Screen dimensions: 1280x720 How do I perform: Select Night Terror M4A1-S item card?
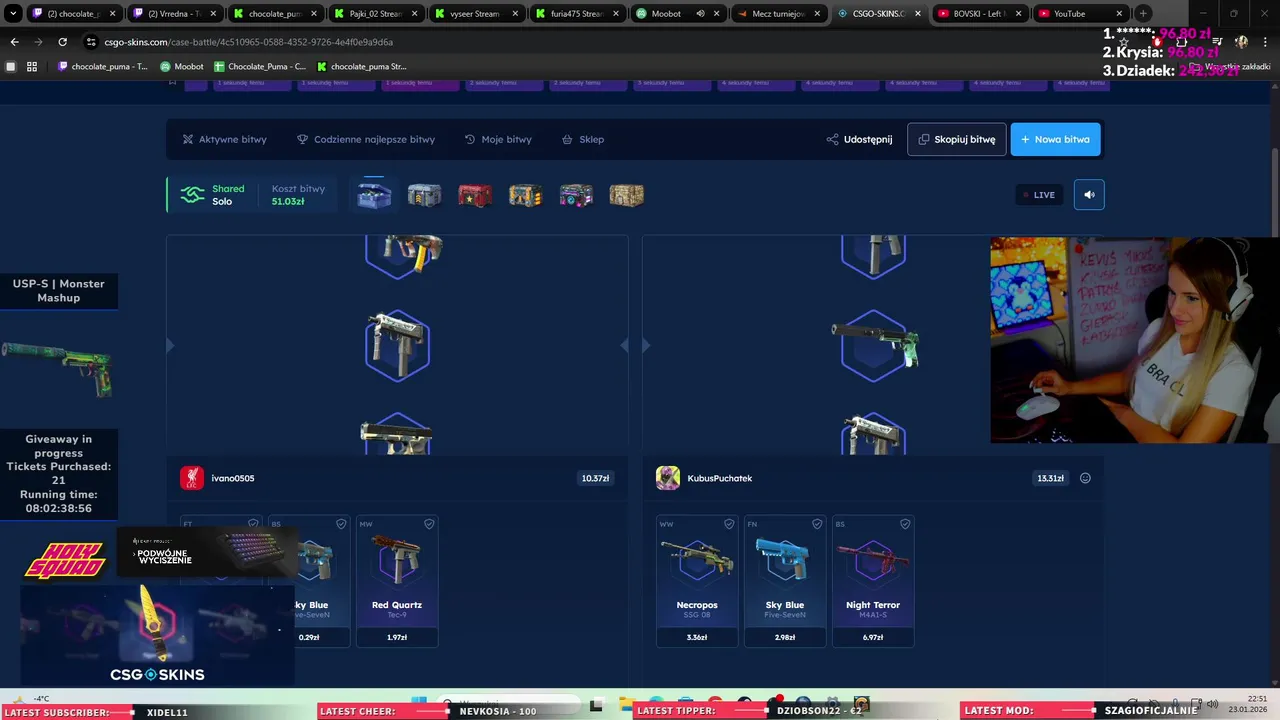click(873, 581)
